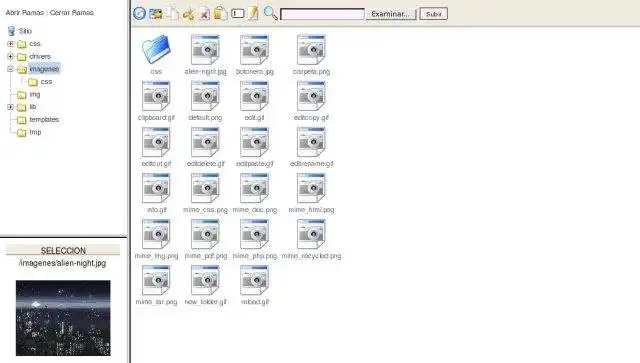This screenshot has width=640, height=363.
Task: Select the mime_tar.png file icon
Action: click(156, 281)
